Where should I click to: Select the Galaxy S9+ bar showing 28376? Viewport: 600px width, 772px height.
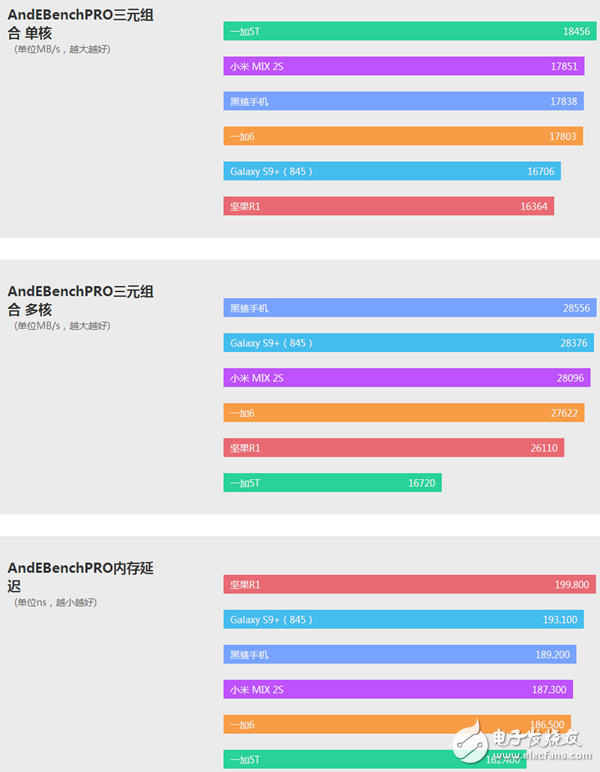tap(408, 343)
